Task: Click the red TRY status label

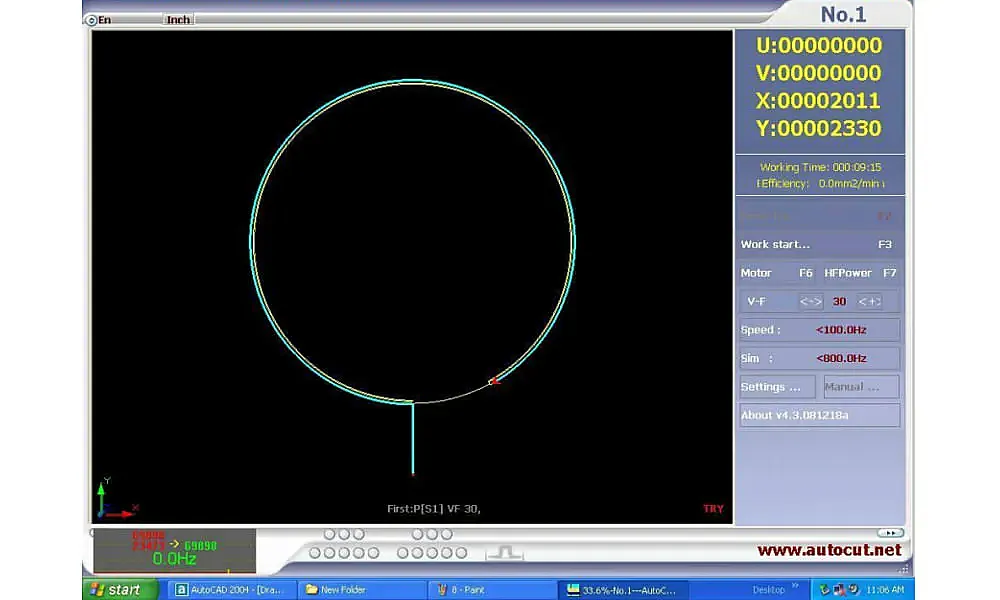Action: pos(713,509)
